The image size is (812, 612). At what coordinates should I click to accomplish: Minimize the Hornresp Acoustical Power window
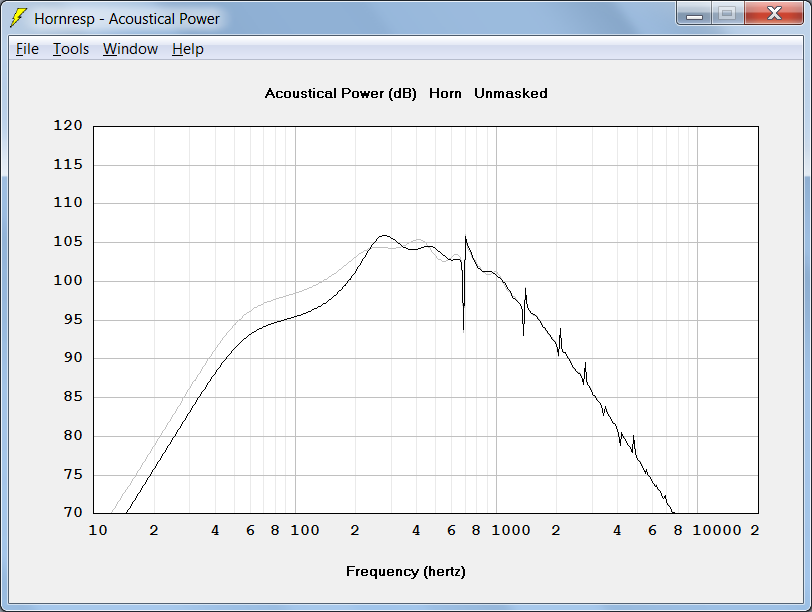694,13
